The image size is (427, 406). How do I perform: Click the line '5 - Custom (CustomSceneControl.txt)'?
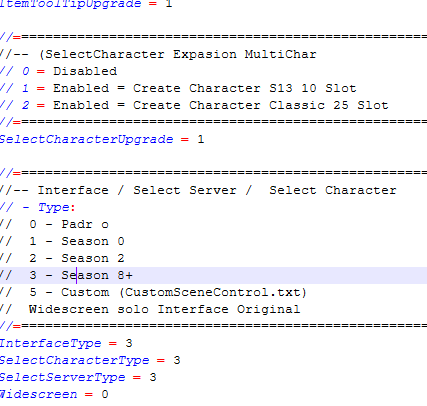(x=168, y=292)
